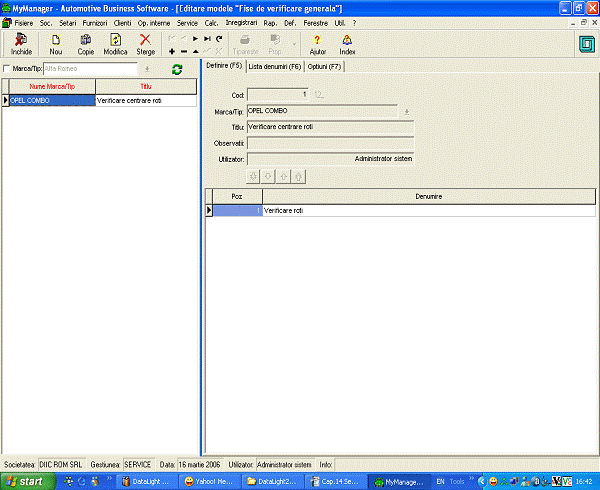Click the Observatii input field

click(x=330, y=143)
